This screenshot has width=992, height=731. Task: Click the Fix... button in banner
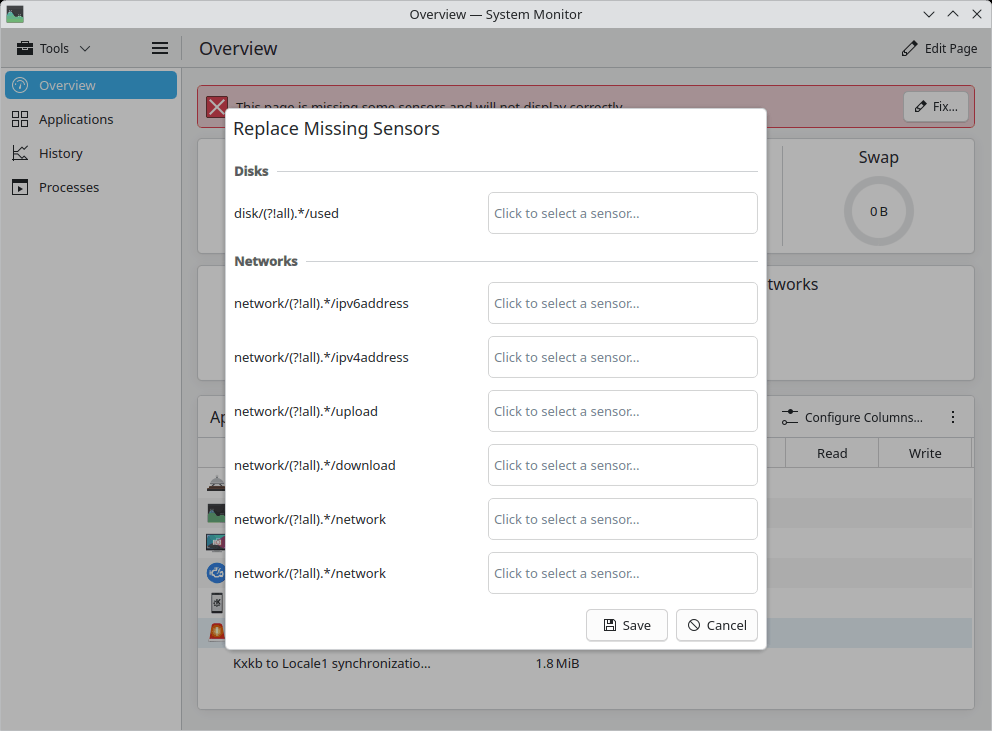[x=935, y=106]
